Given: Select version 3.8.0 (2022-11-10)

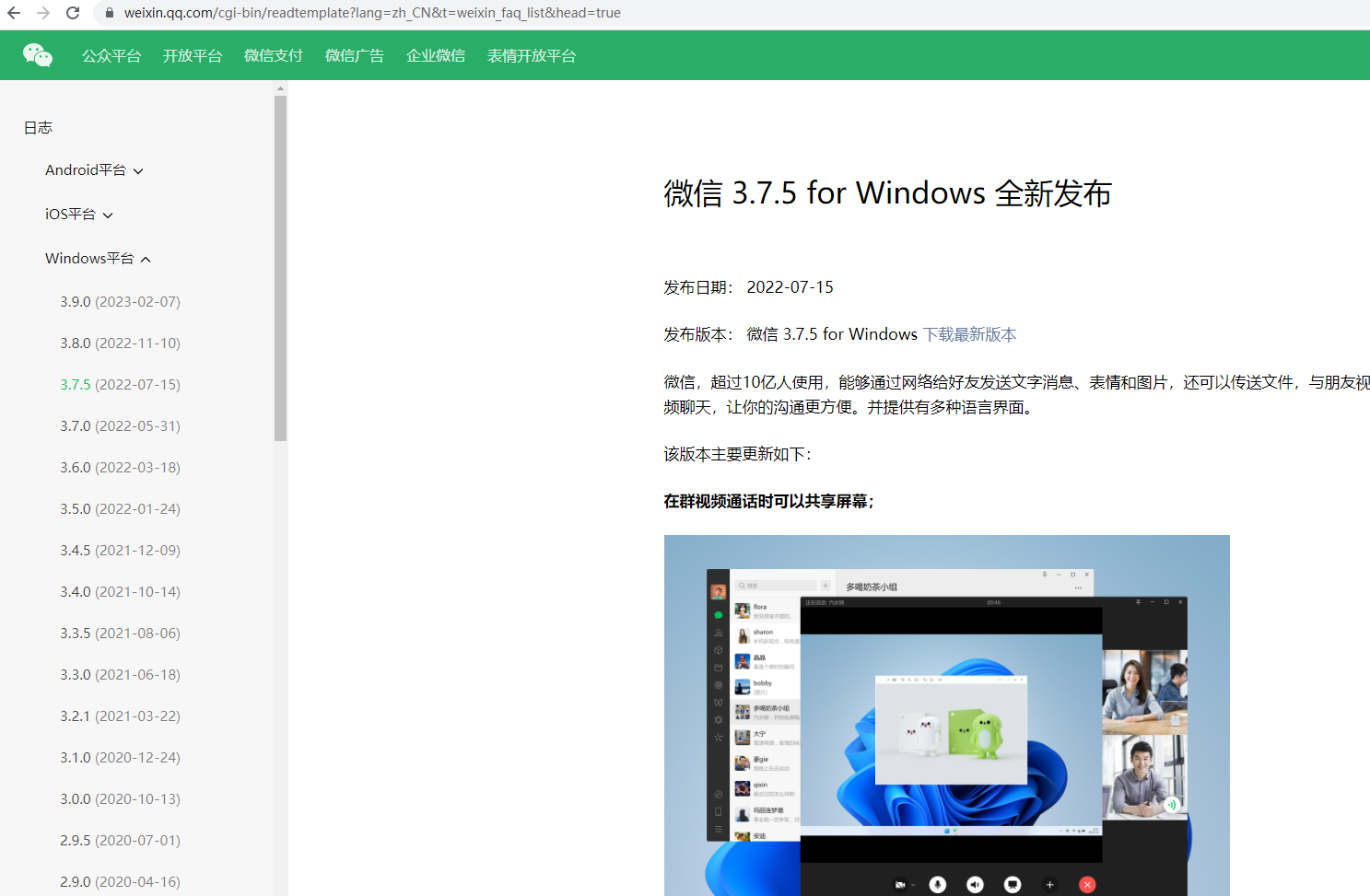Looking at the screenshot, I should click(120, 343).
